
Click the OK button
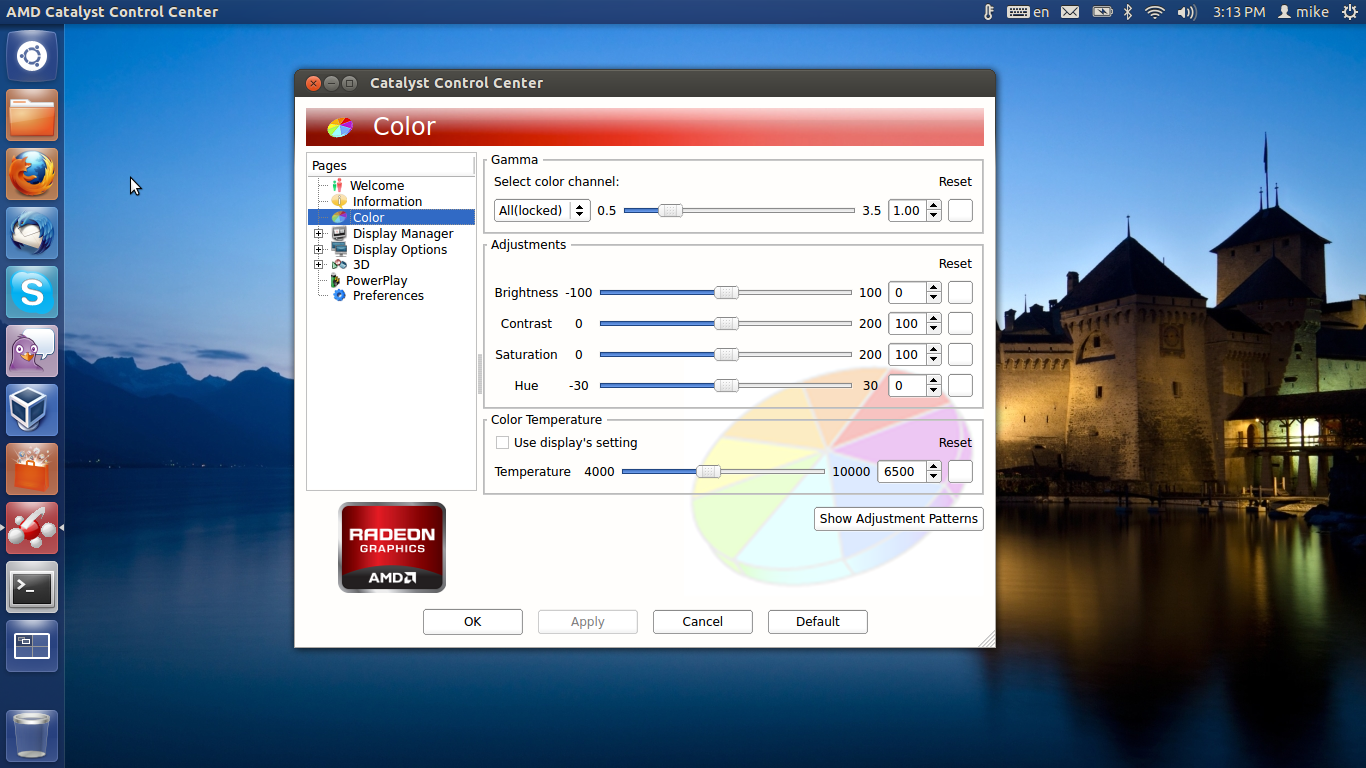click(473, 621)
